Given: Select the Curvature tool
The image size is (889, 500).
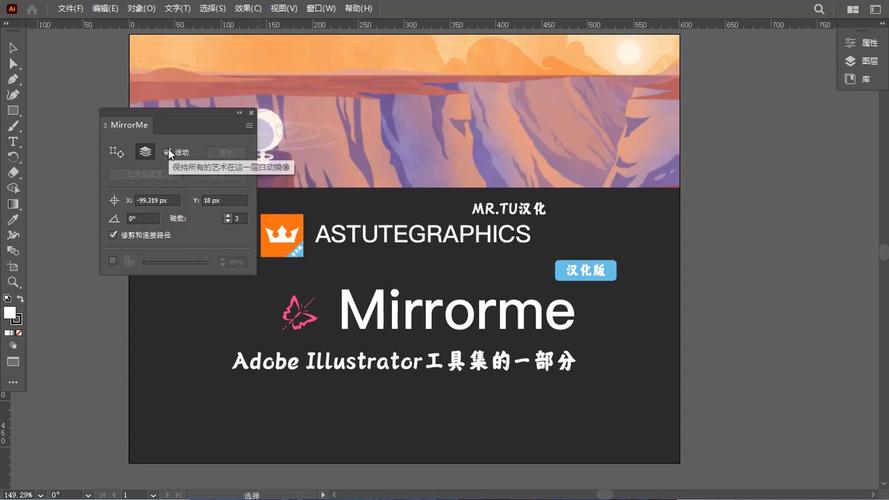Looking at the screenshot, I should coord(13,95).
